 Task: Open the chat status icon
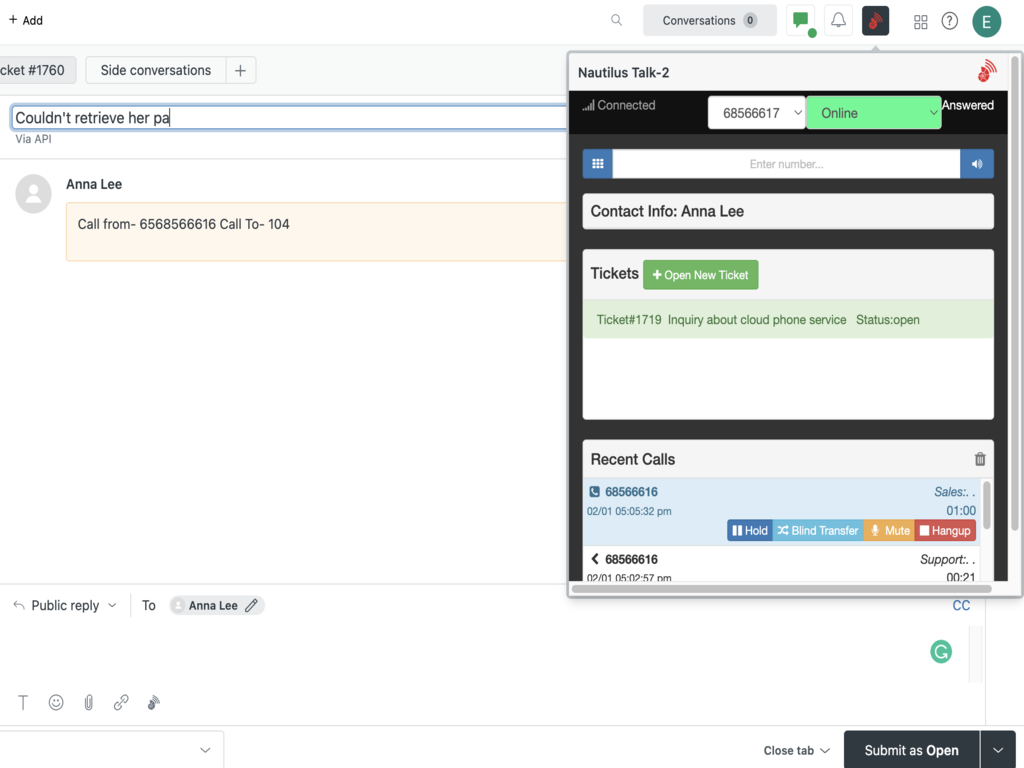coord(800,20)
